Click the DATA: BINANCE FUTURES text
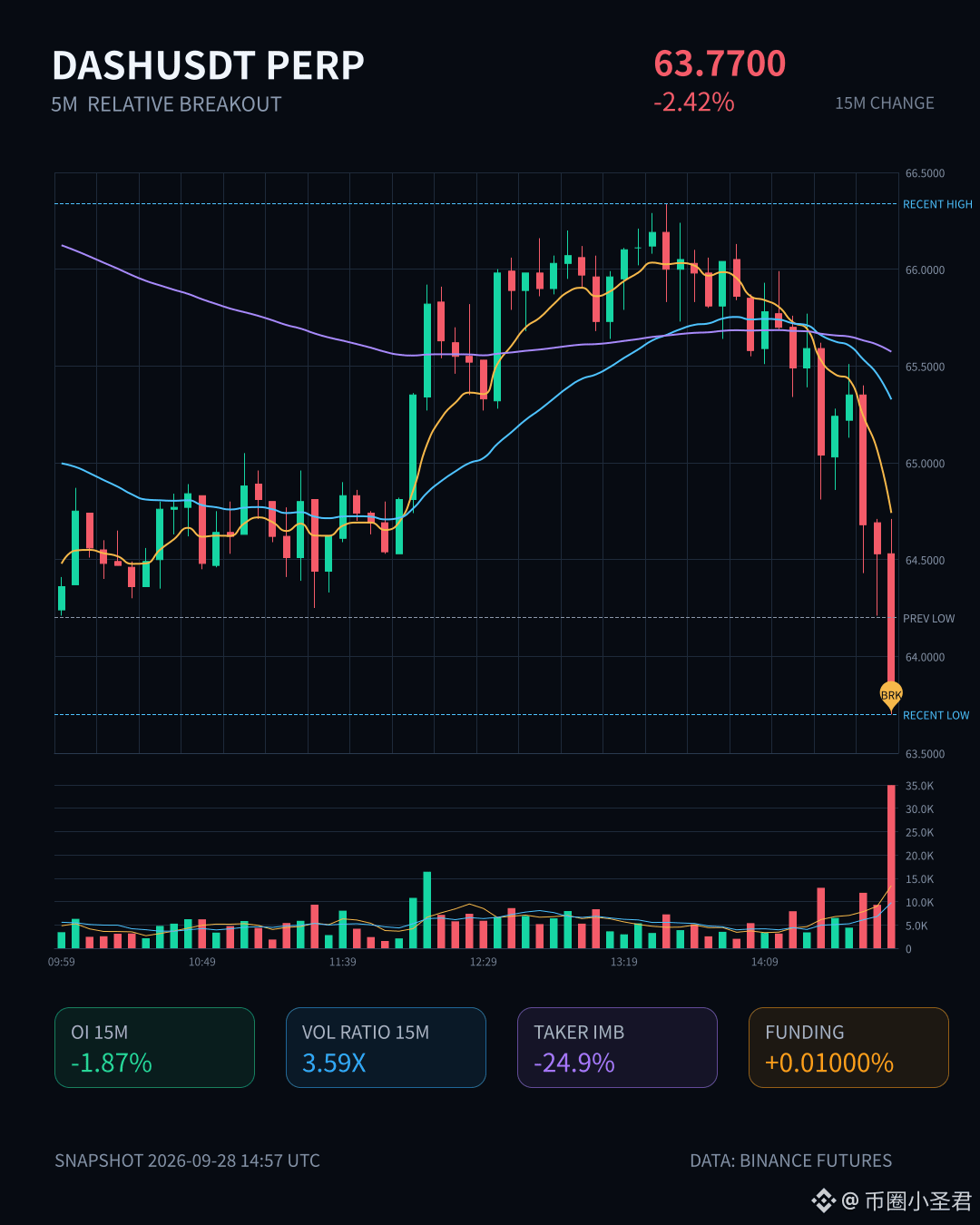Image resolution: width=980 pixels, height=1225 pixels. click(x=790, y=1161)
